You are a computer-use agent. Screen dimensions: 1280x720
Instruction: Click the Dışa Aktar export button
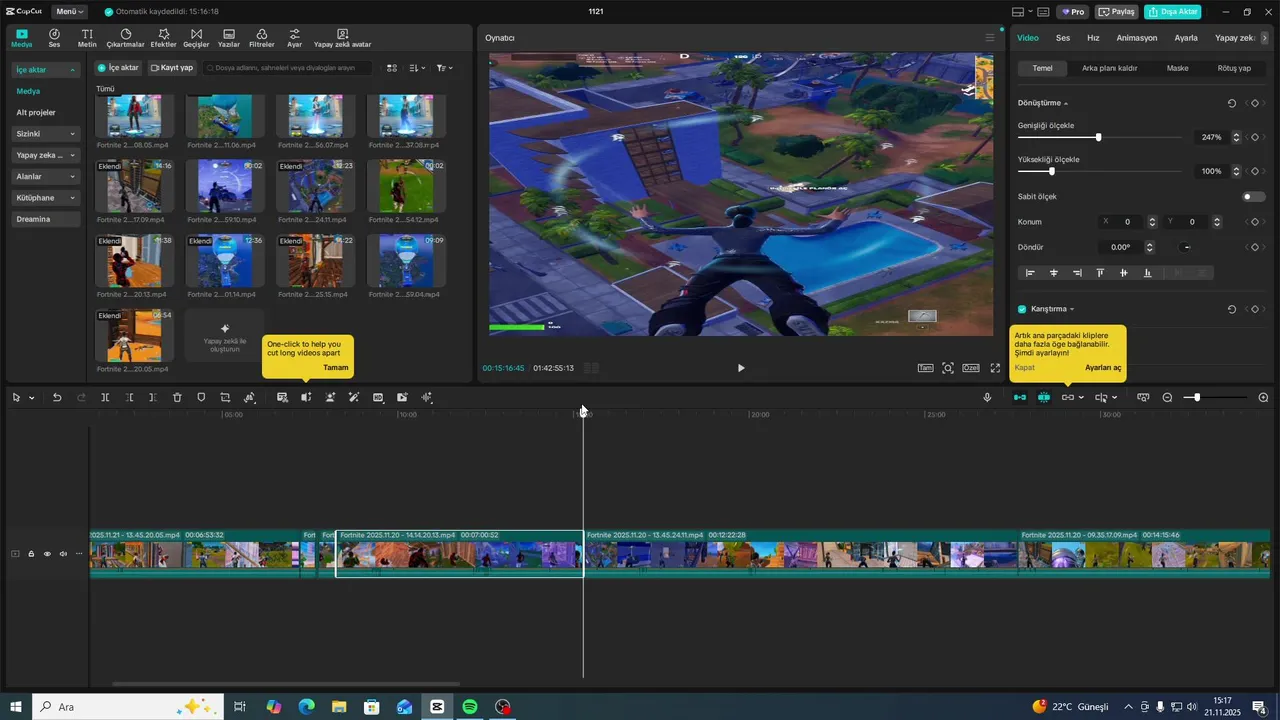pos(1173,12)
